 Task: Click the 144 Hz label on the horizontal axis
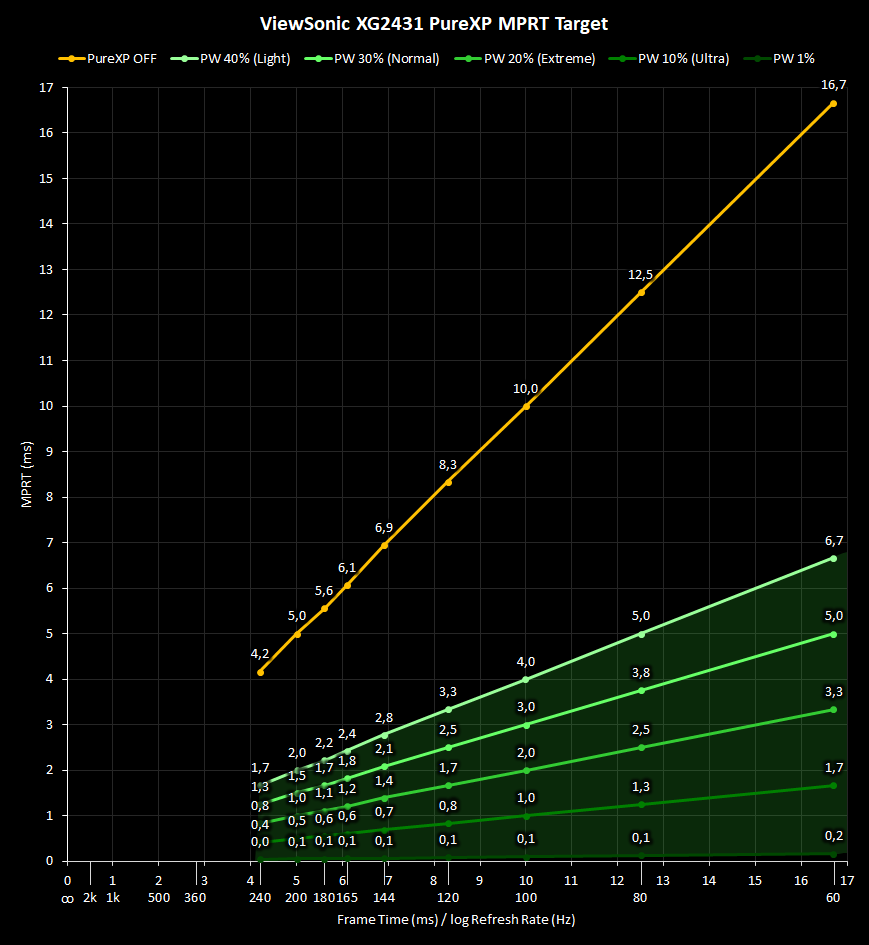tap(386, 898)
